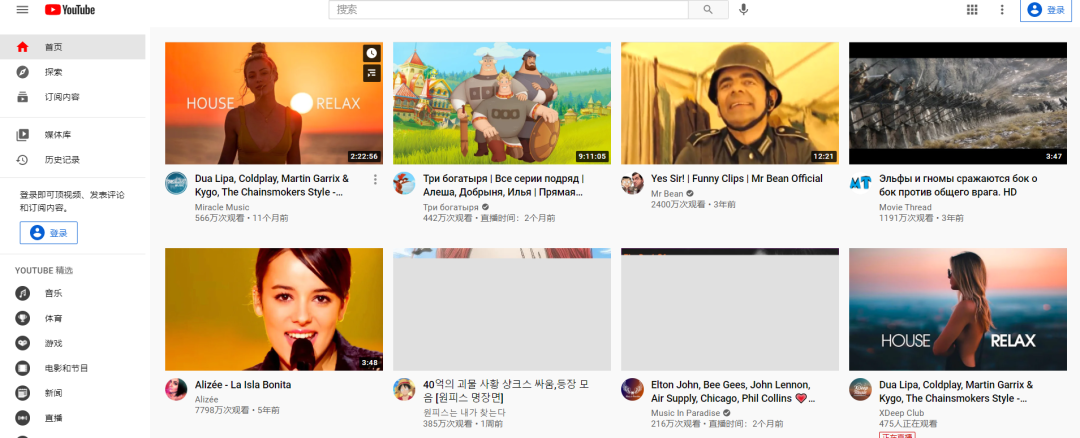1080x438 pixels.
Task: Open the 2:22:56 House Relax video thumbnail
Action: [x=274, y=103]
